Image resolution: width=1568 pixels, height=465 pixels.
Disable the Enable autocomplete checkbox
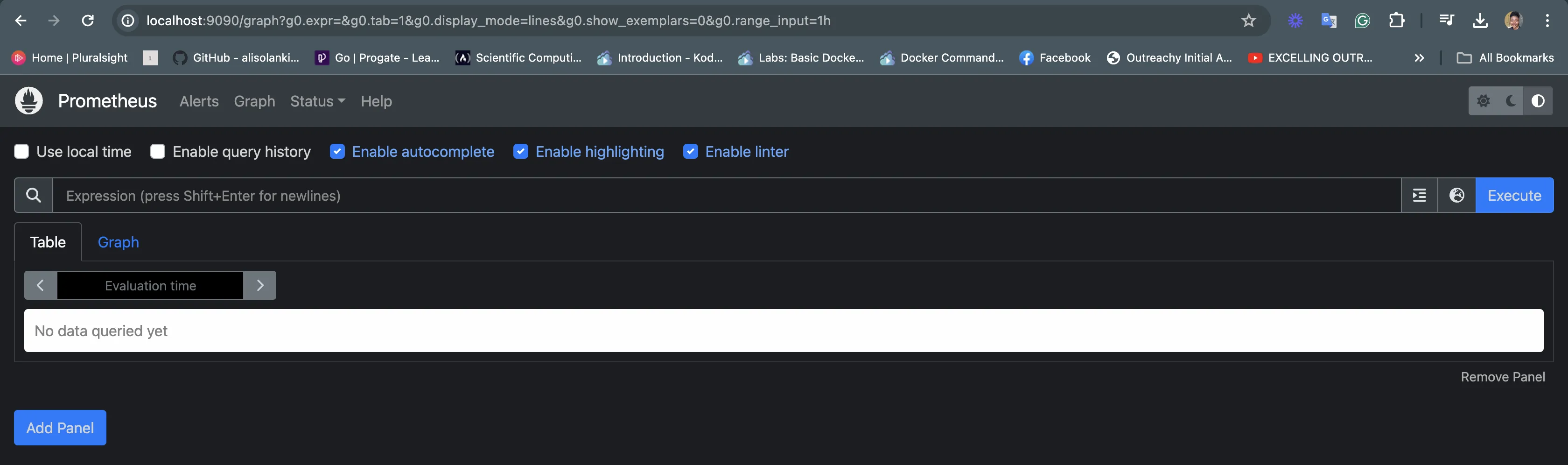[x=337, y=152]
